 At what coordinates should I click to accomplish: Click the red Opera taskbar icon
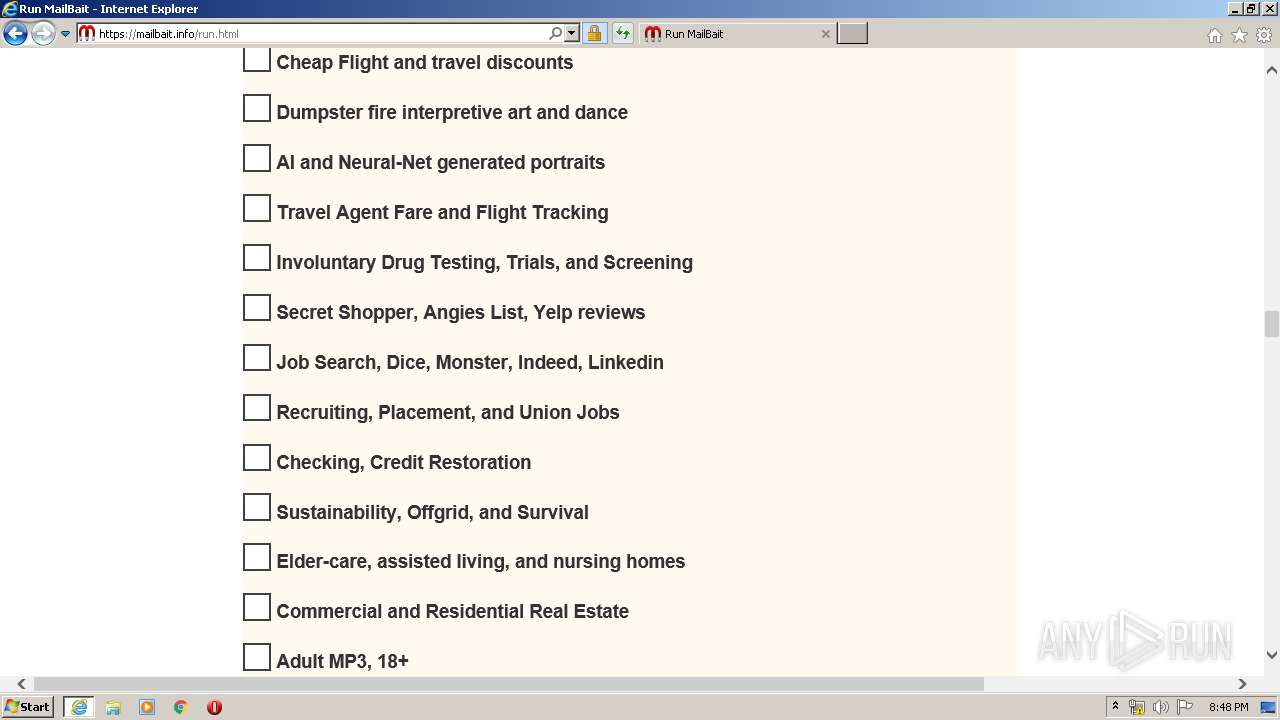[x=214, y=707]
